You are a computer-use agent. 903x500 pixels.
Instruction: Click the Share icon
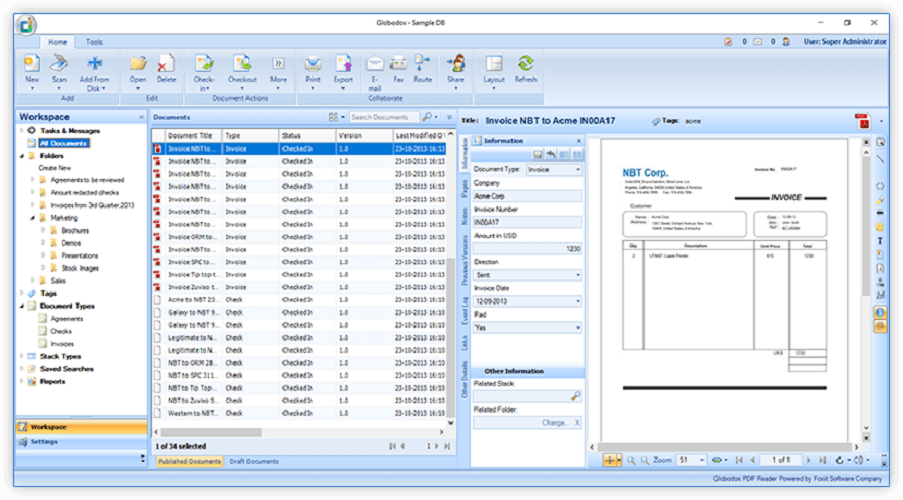coord(456,63)
